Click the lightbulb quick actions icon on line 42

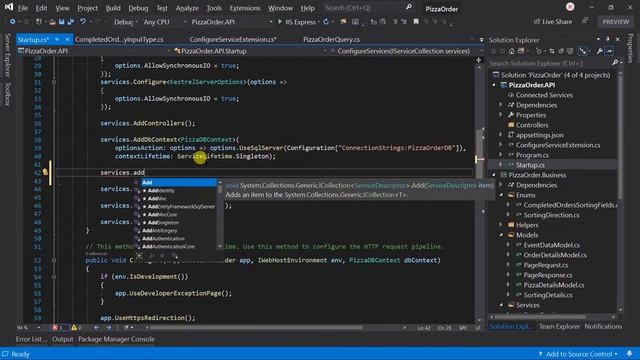coord(45,172)
